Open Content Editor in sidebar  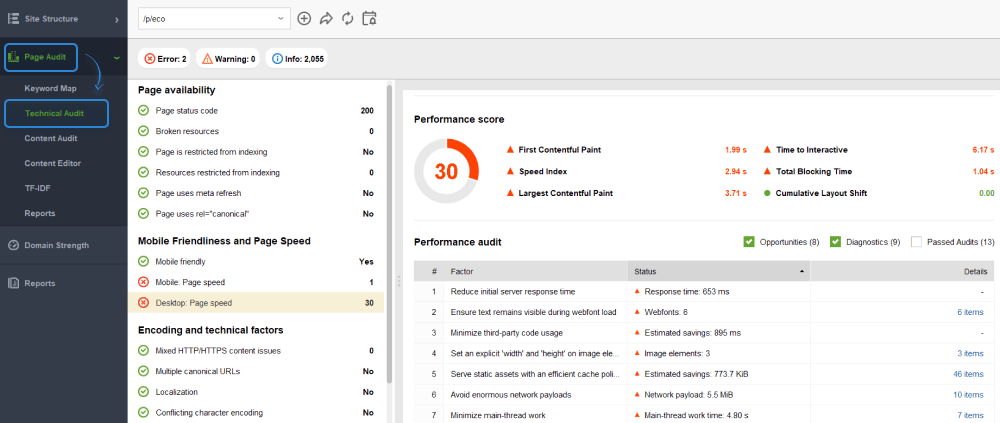52,163
